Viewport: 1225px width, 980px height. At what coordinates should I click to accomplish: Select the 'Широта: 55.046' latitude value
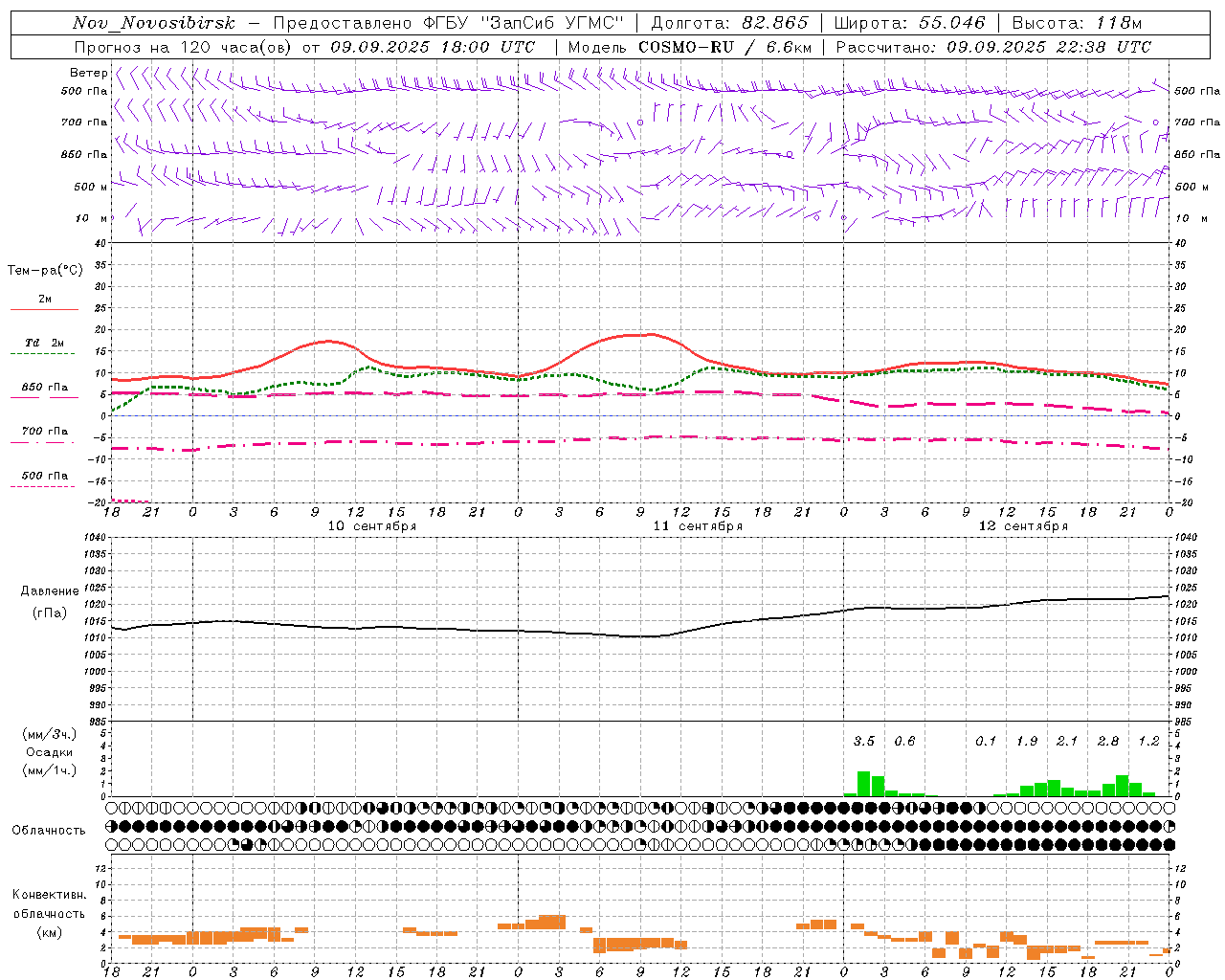(910, 23)
